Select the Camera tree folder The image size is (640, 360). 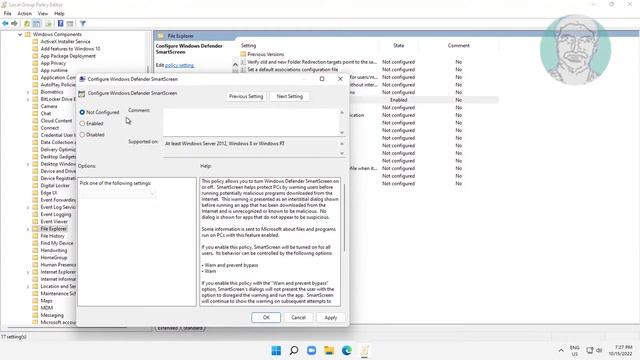(49, 106)
